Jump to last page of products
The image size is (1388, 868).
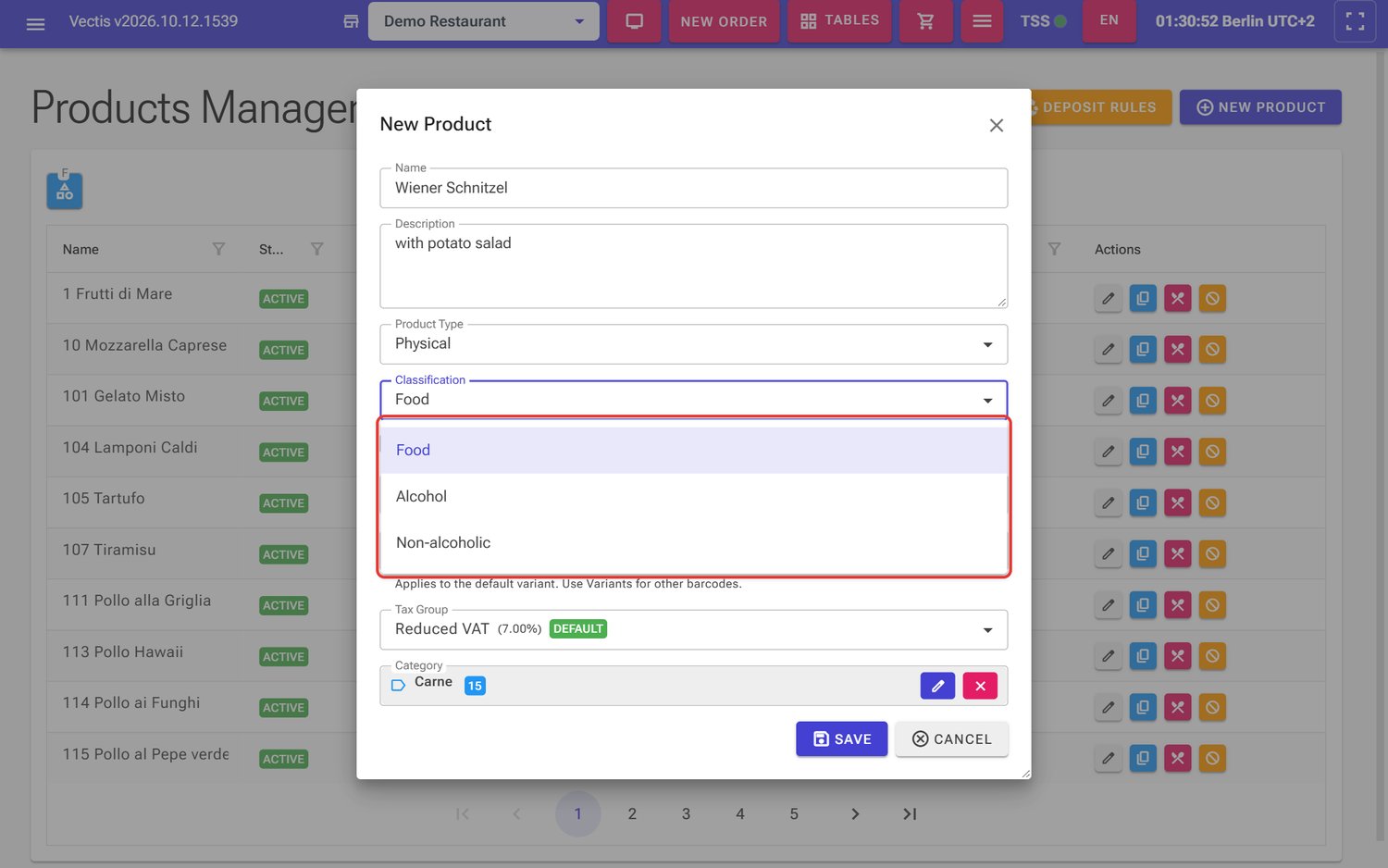coord(910,813)
